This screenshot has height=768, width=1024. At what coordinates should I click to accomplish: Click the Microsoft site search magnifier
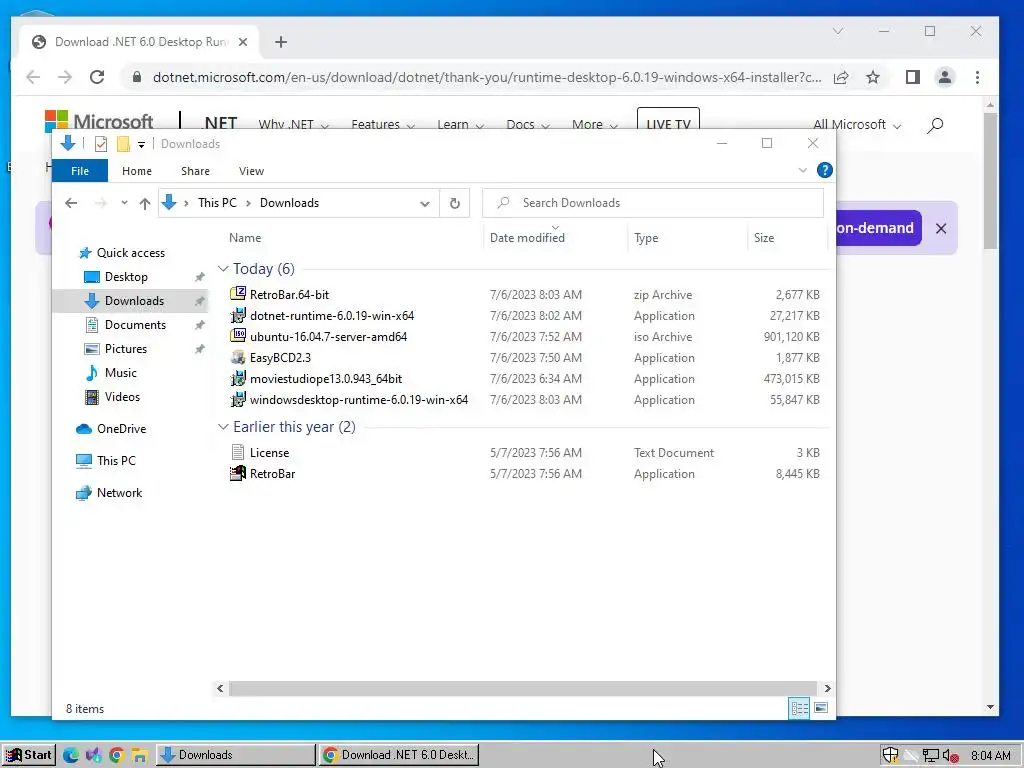click(935, 125)
